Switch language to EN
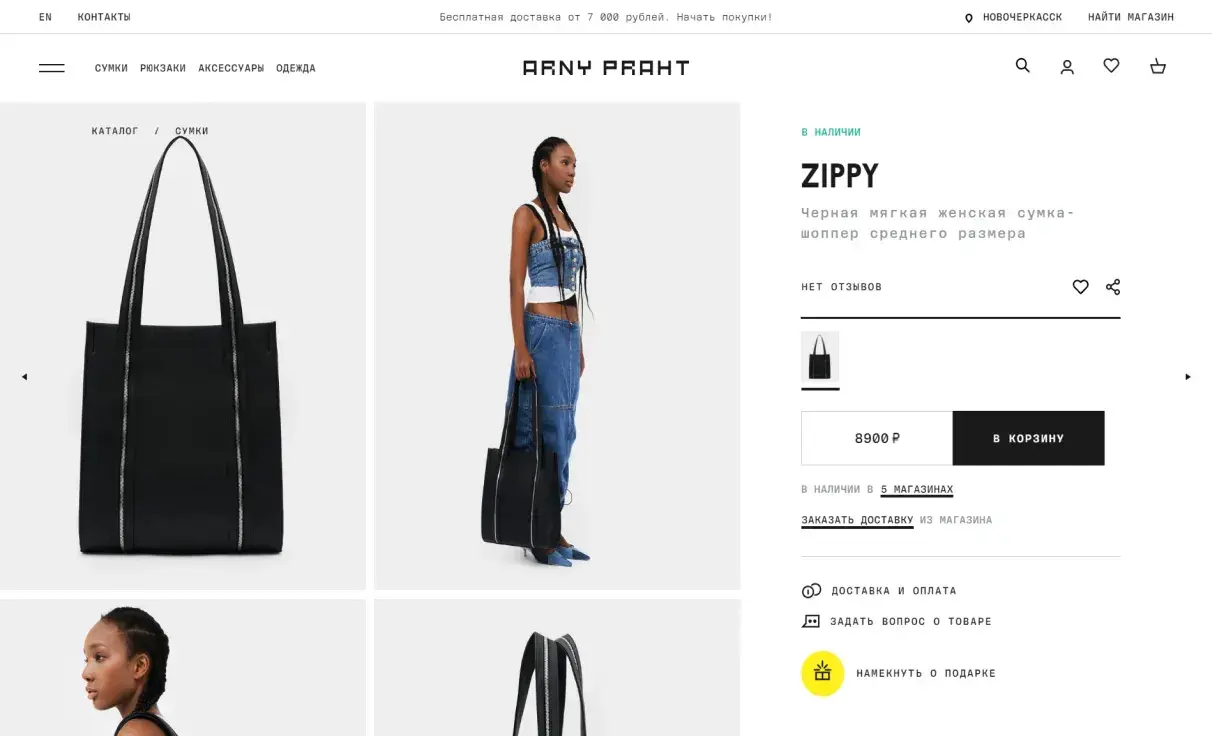Image resolution: width=1212 pixels, height=736 pixels. (45, 17)
